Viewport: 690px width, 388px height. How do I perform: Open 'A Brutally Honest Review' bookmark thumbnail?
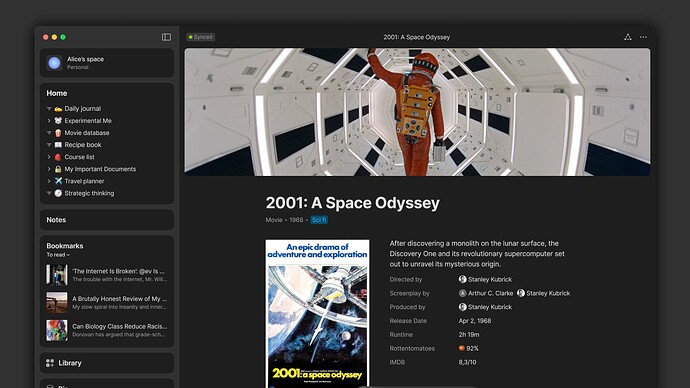click(57, 302)
